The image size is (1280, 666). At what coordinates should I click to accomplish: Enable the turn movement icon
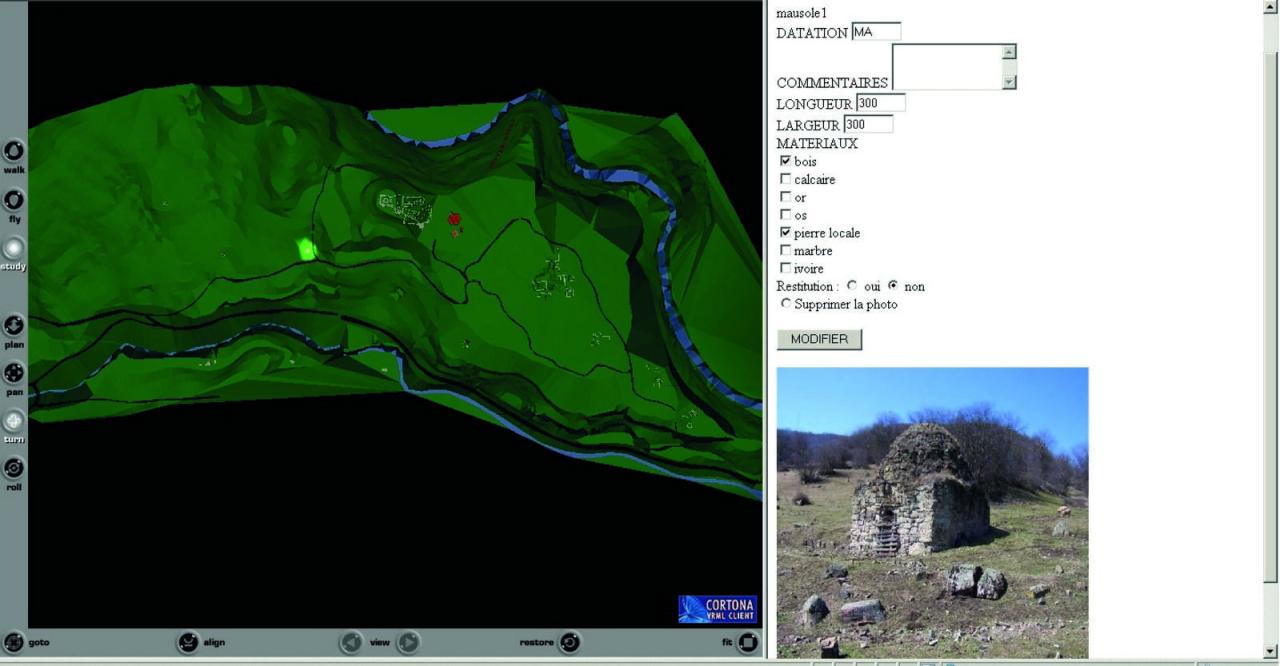pos(14,421)
